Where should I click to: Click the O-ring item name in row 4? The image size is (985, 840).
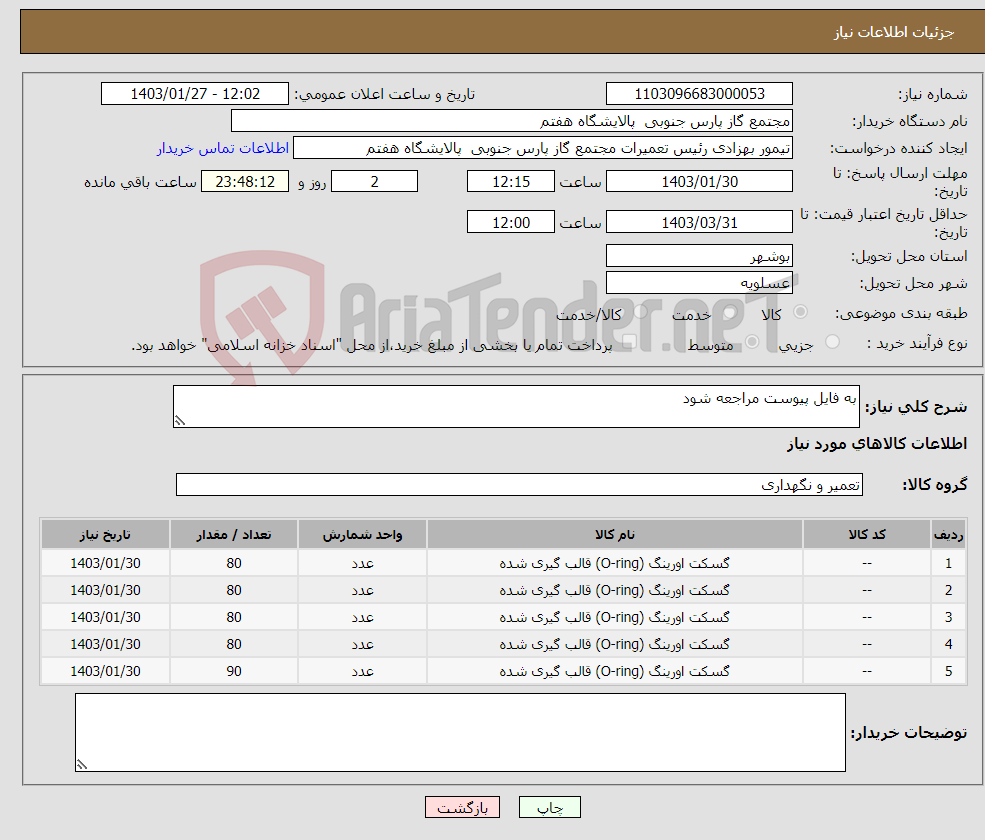tap(614, 645)
